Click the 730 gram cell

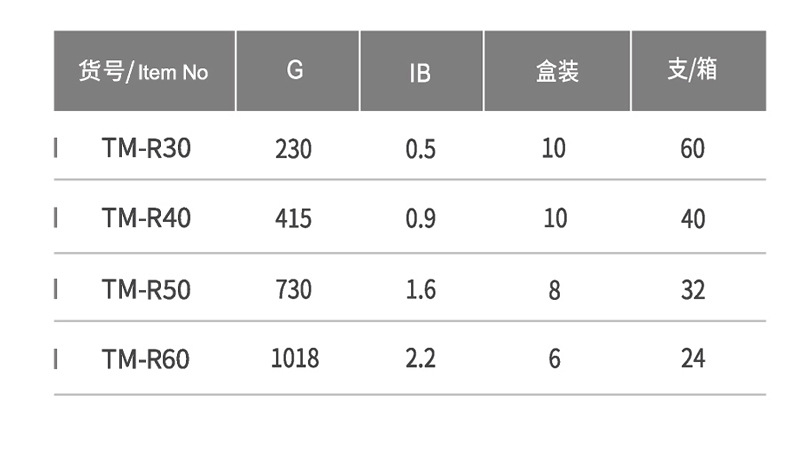click(293, 289)
